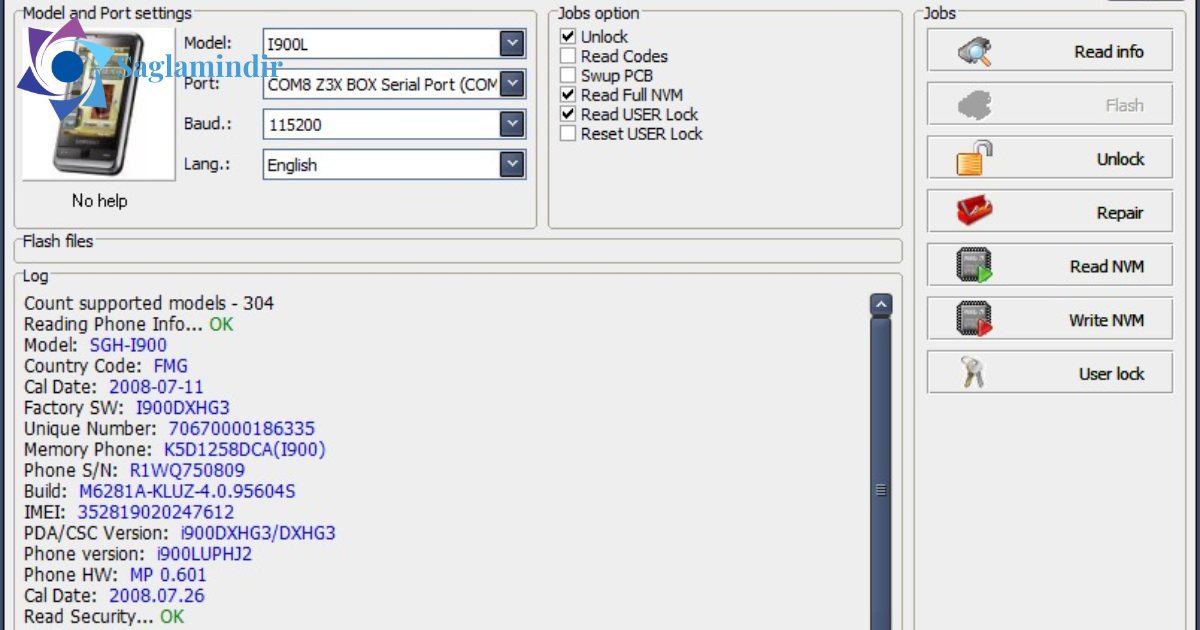Click the disabled Flash button label
This screenshot has width=1200, height=630.
tap(1124, 105)
